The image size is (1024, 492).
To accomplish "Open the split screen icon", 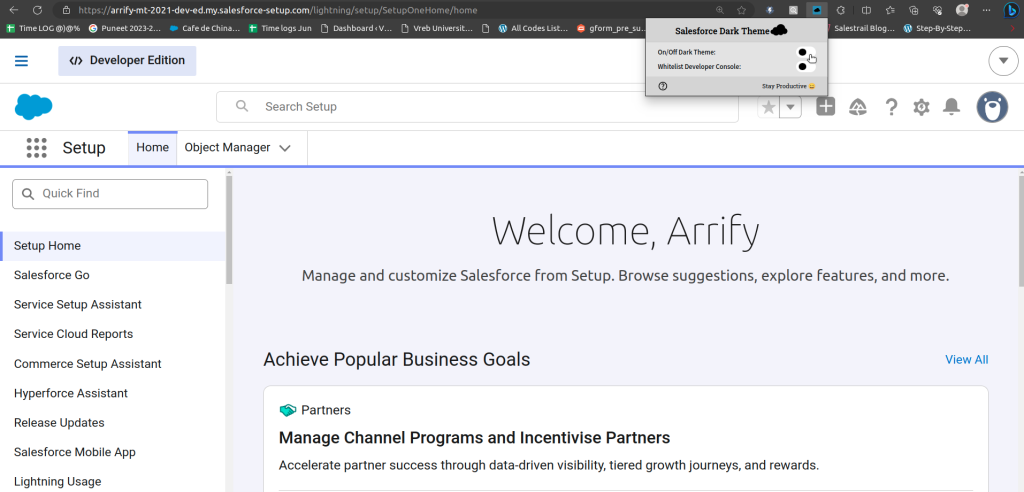I will click(866, 10).
